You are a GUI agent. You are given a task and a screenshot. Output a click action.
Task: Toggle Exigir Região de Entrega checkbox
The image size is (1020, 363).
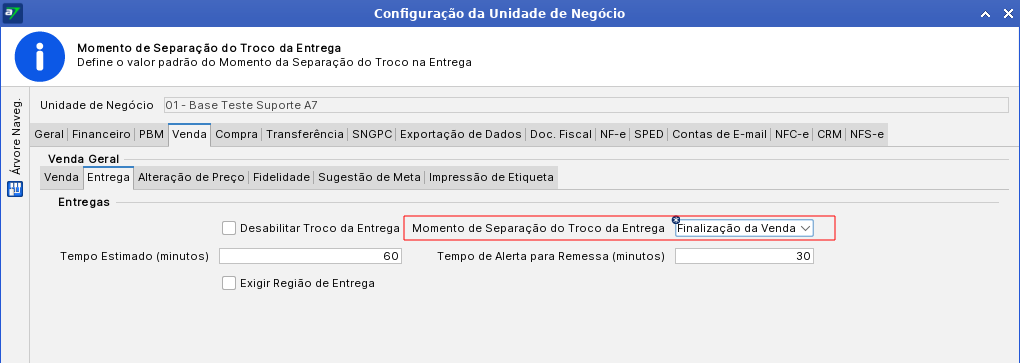click(x=228, y=283)
